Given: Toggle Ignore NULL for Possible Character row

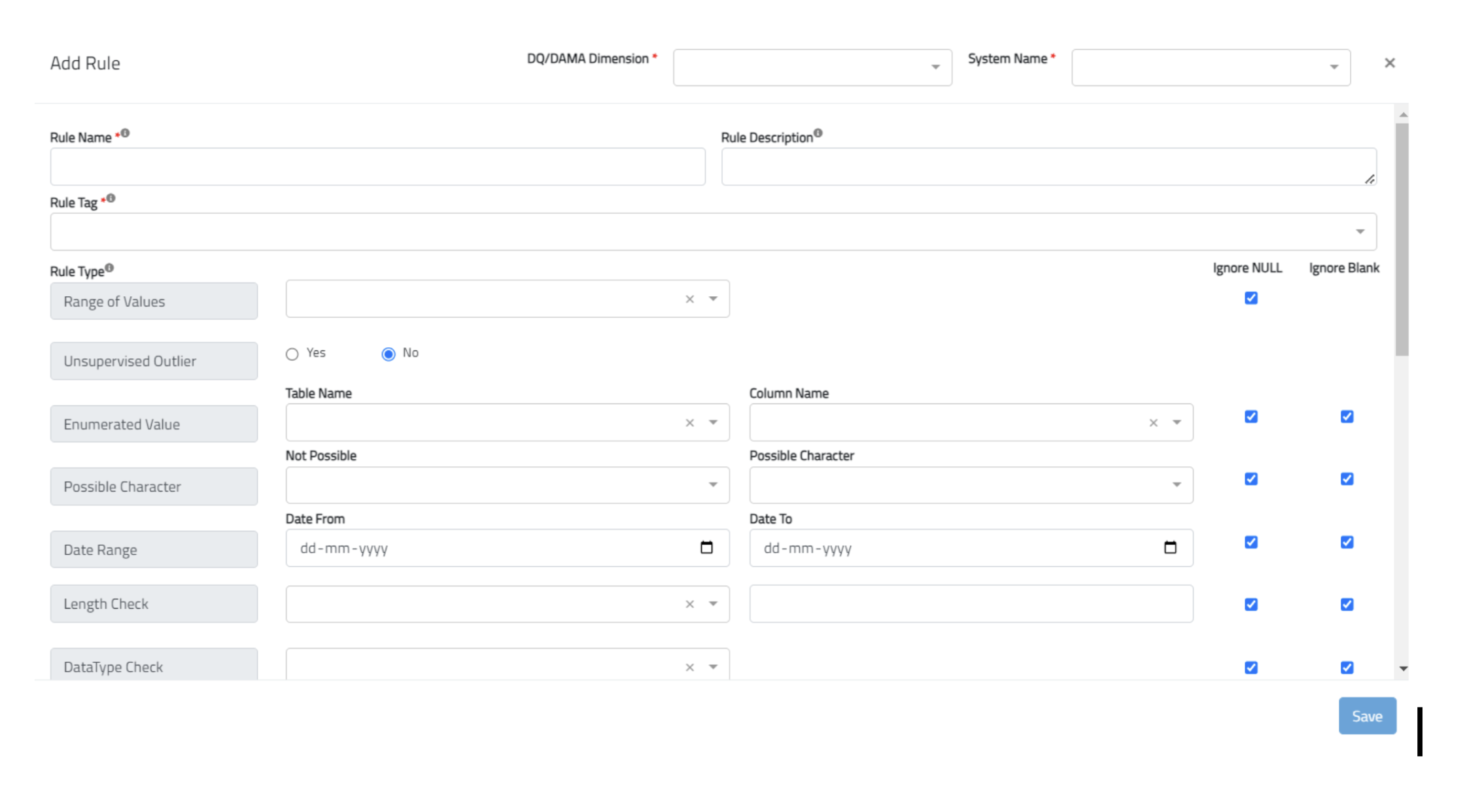Looking at the screenshot, I should [1250, 479].
